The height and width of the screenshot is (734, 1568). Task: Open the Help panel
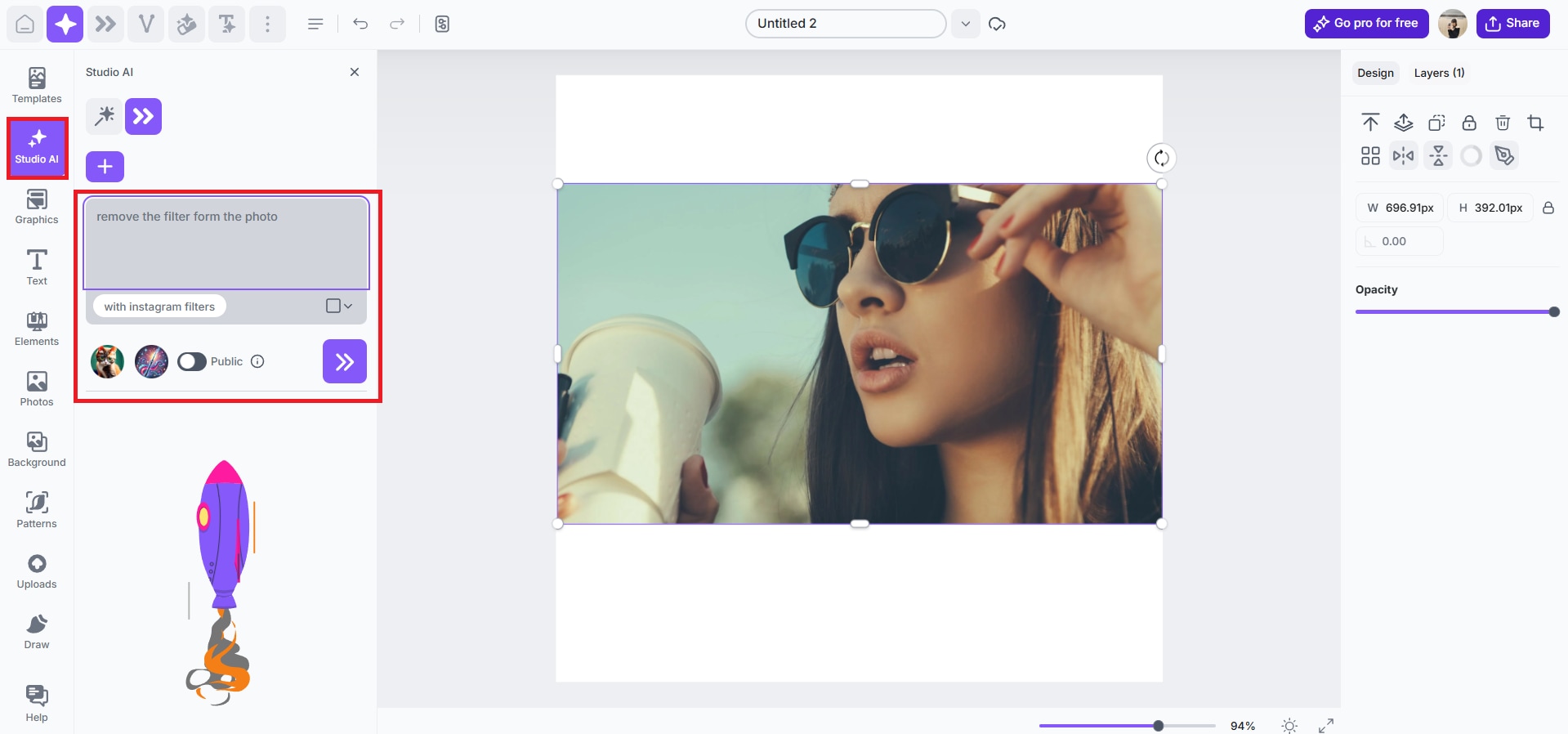click(x=37, y=704)
